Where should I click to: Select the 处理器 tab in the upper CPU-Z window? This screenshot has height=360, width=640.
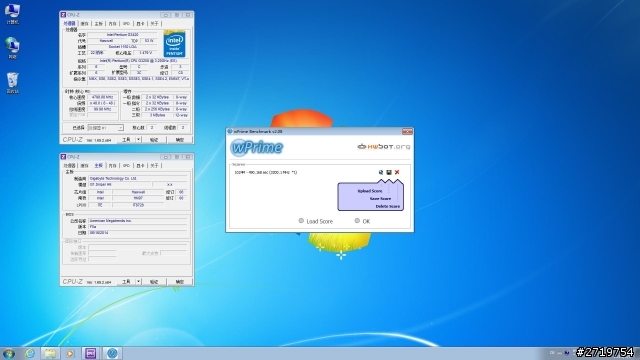pyautogui.click(x=69, y=24)
